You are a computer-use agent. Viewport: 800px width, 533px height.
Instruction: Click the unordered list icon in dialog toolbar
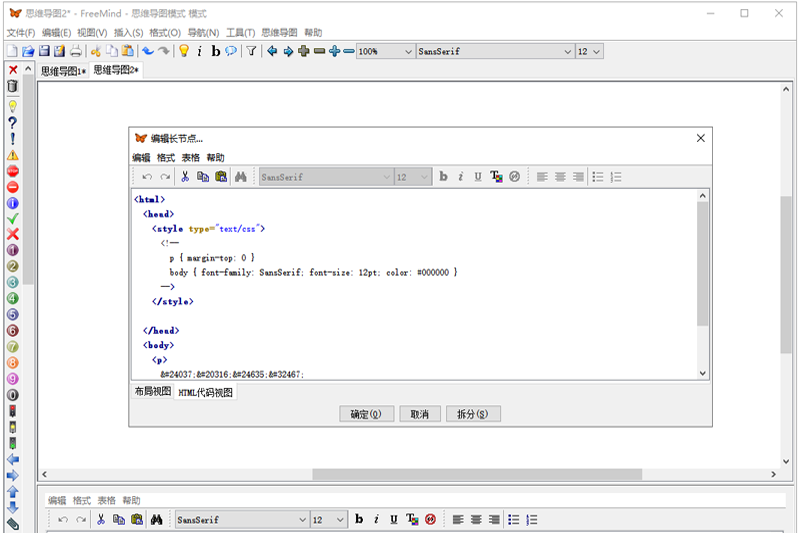click(597, 177)
